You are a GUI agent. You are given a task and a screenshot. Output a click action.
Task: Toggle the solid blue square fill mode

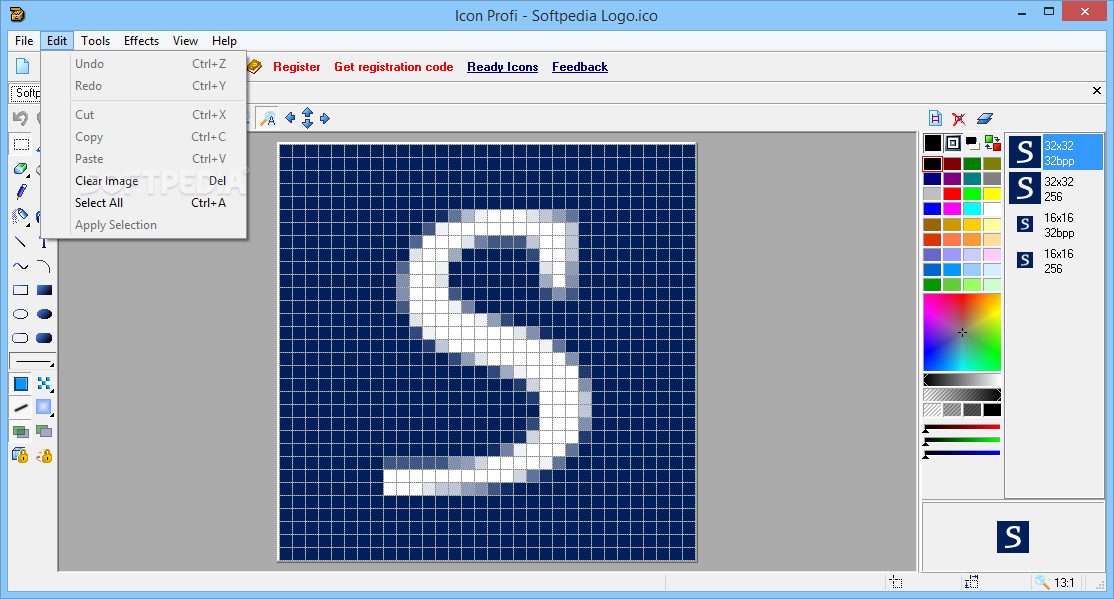pyautogui.click(x=21, y=384)
